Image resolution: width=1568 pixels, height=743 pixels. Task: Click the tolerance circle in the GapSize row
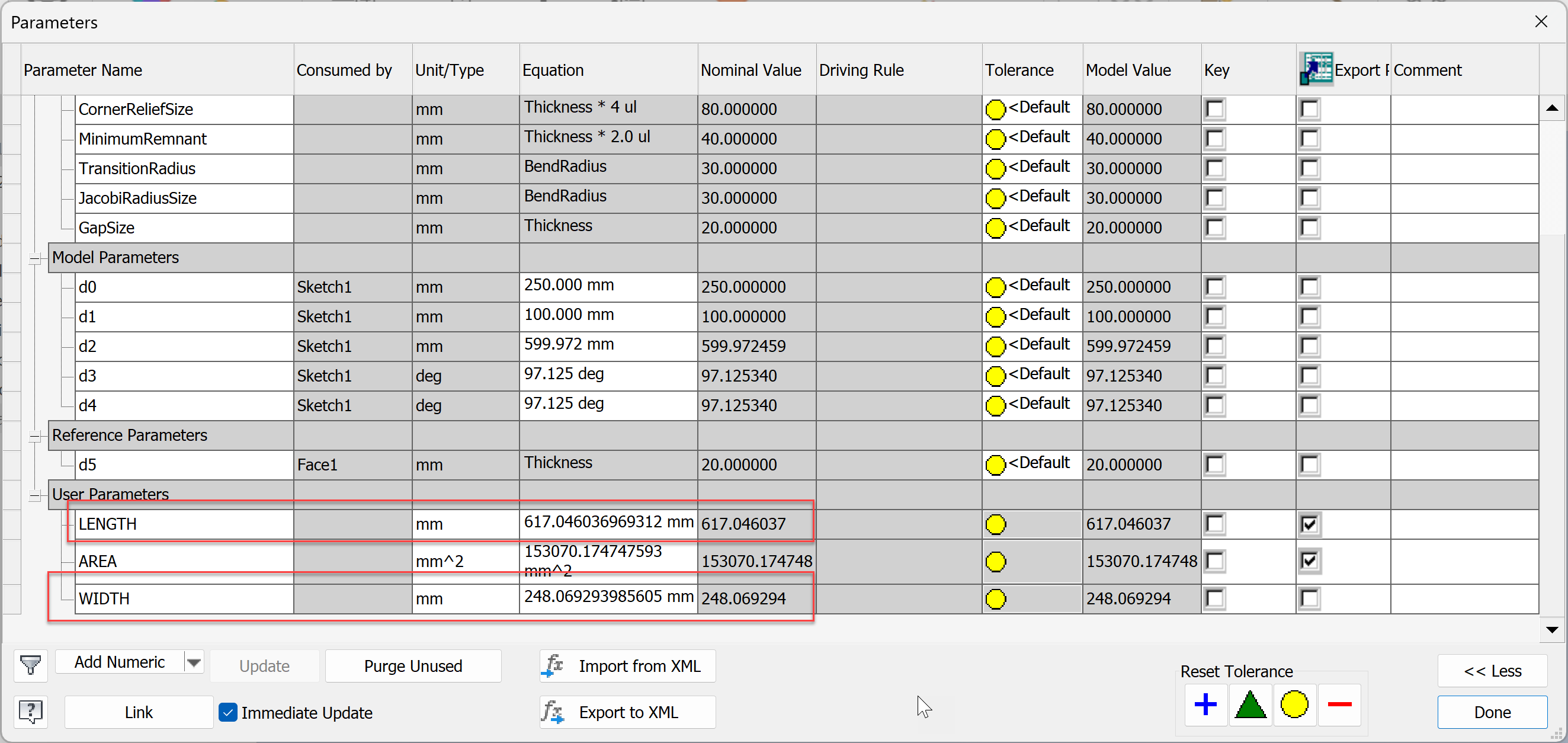[x=995, y=227]
